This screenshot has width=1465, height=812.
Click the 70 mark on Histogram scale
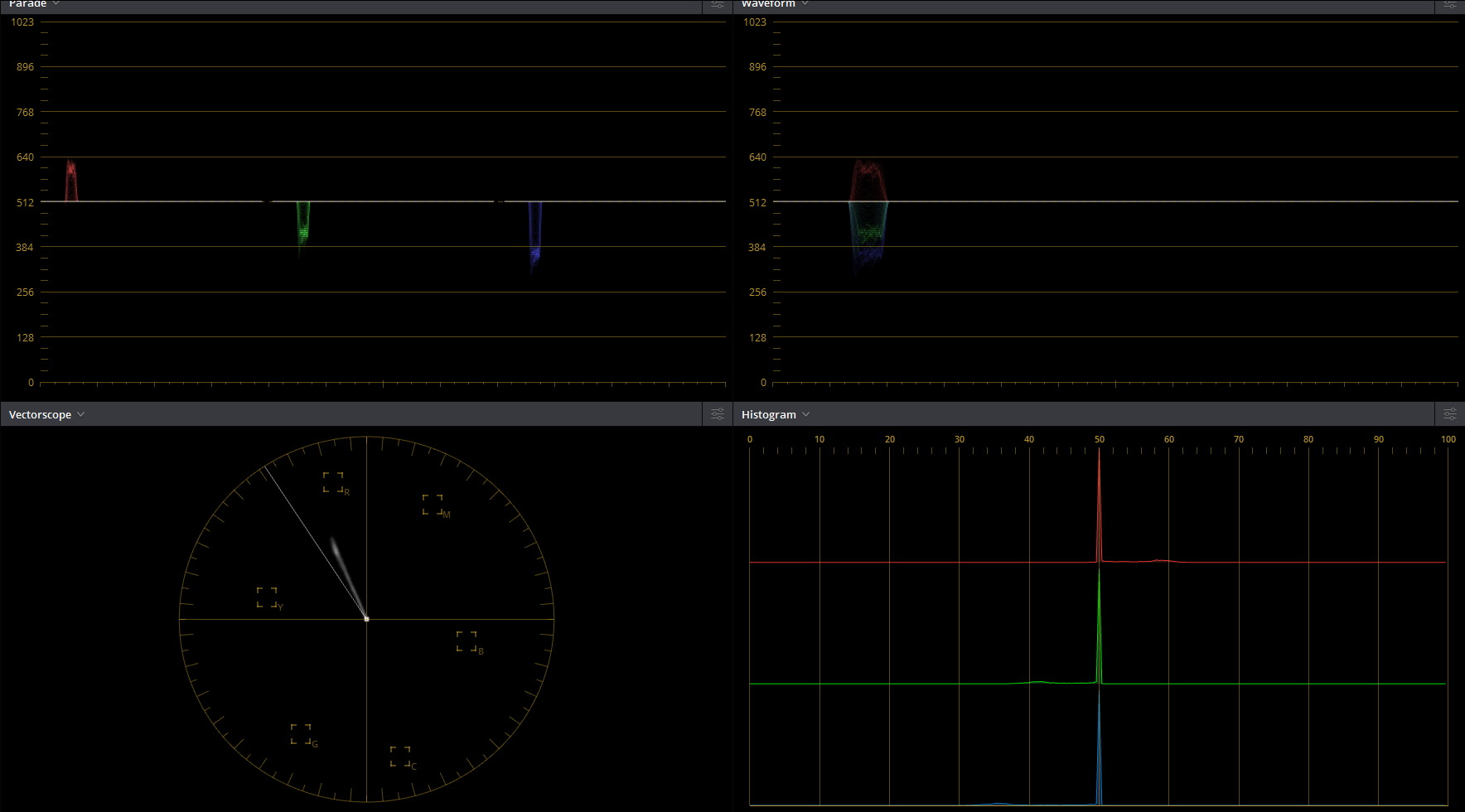(1239, 439)
